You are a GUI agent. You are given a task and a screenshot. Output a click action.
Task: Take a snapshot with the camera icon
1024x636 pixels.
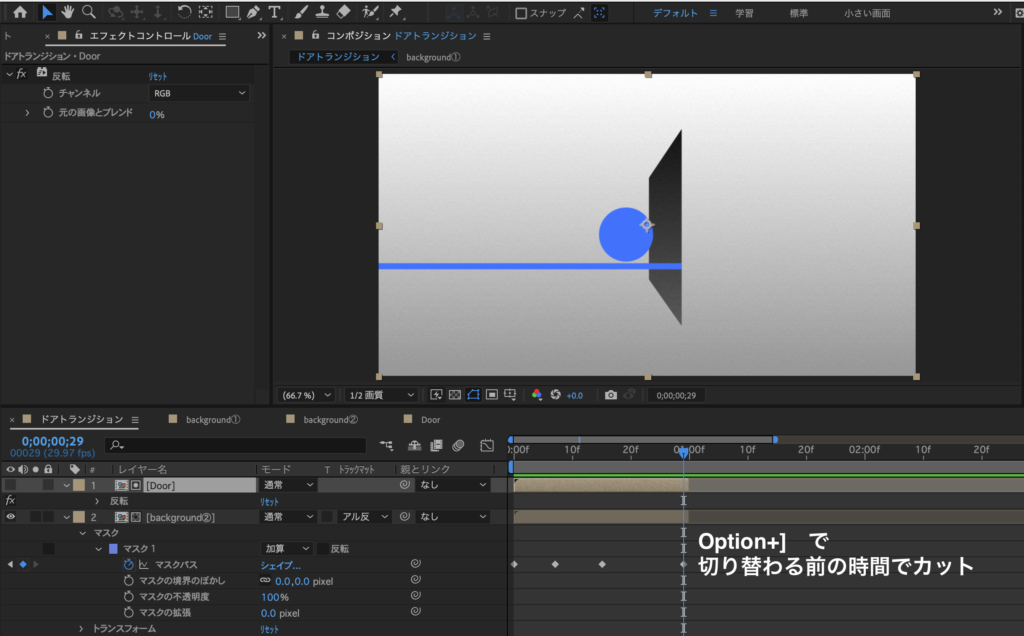(611, 395)
